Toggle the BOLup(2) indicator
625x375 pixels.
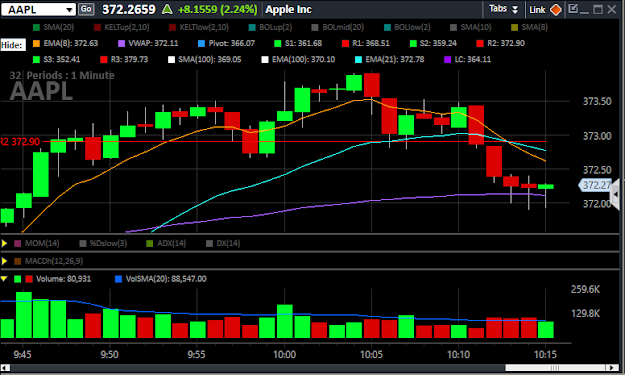271,27
